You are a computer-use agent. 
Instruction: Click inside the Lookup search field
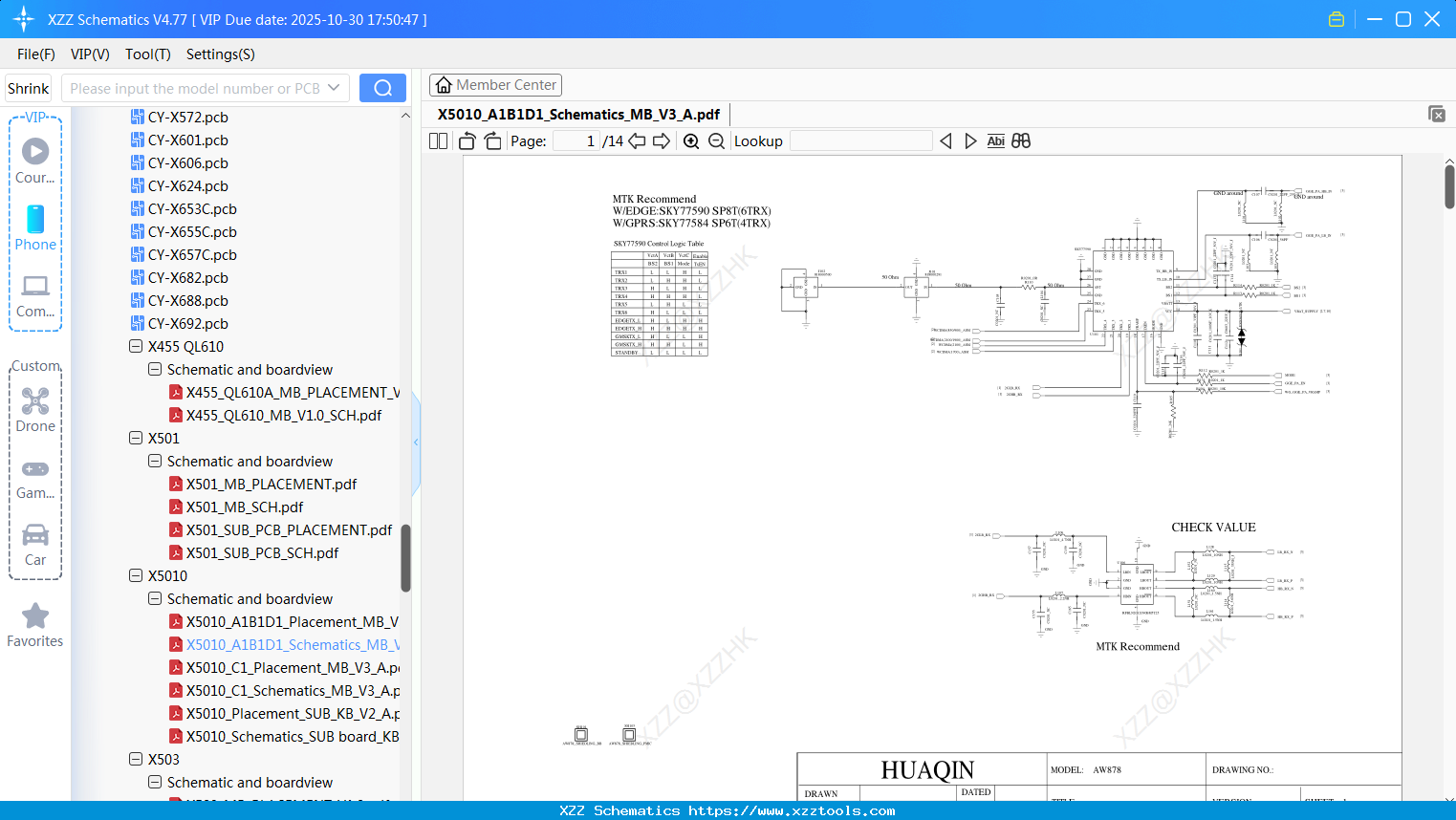pyautogui.click(x=860, y=140)
